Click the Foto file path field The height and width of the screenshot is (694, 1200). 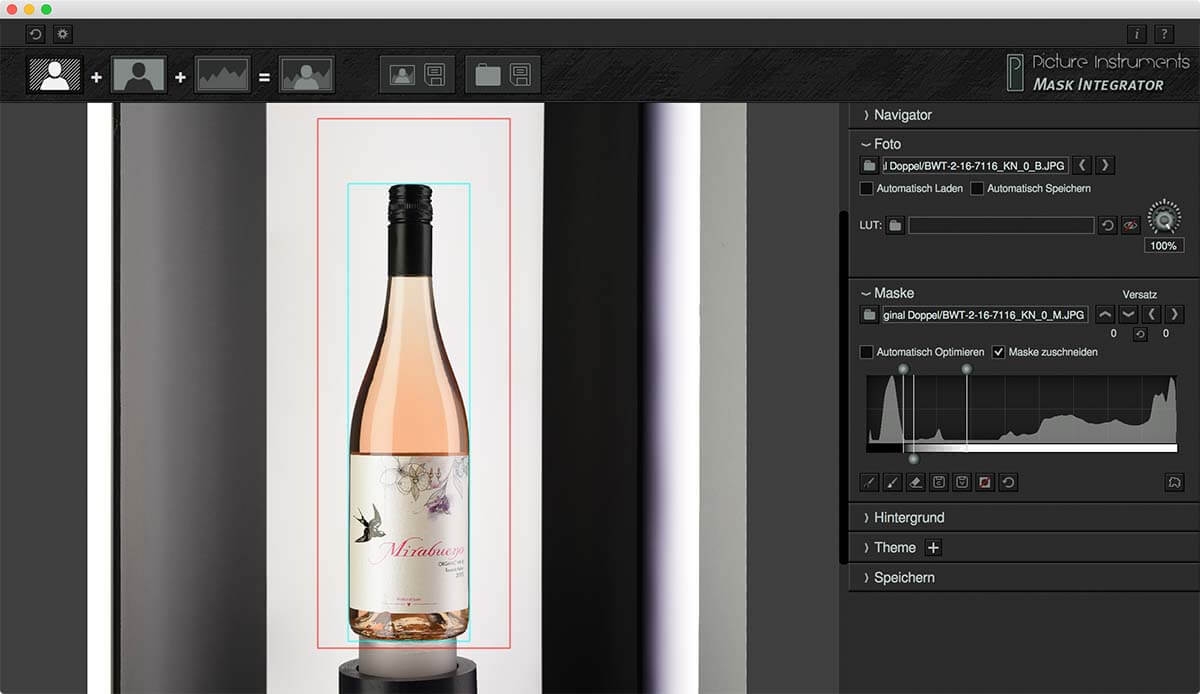(x=975, y=165)
